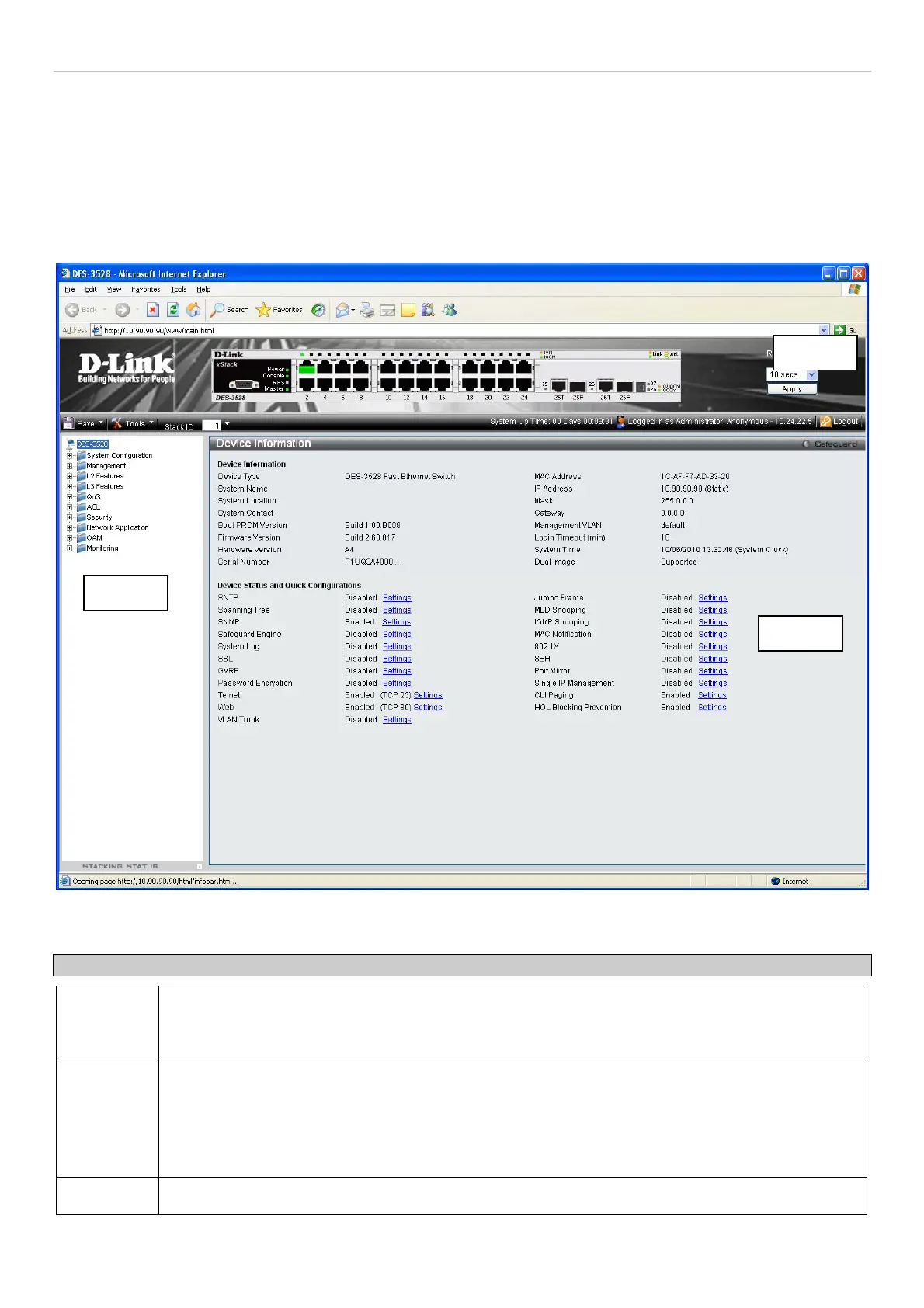Expand the OAM tree node

[70, 537]
